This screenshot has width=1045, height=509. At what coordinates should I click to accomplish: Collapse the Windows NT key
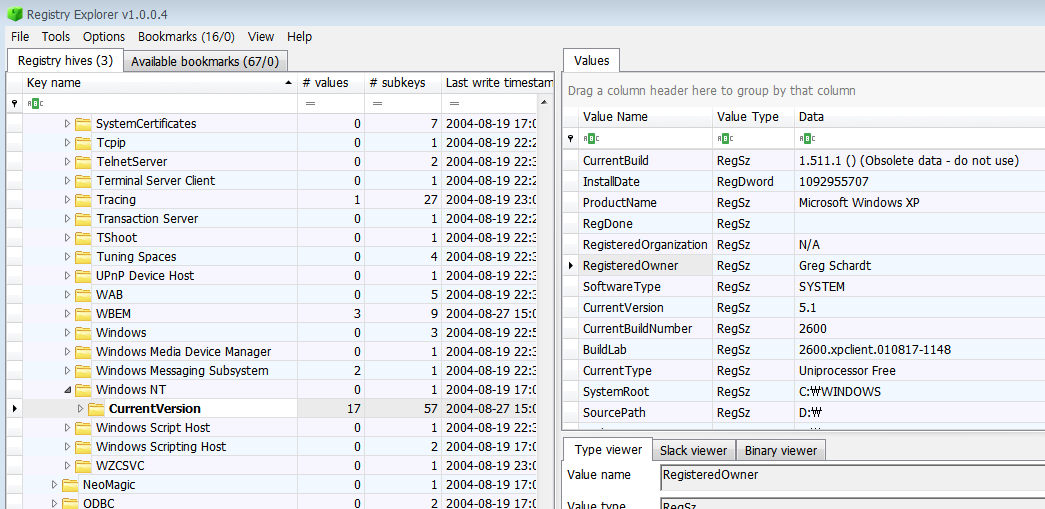click(x=67, y=390)
